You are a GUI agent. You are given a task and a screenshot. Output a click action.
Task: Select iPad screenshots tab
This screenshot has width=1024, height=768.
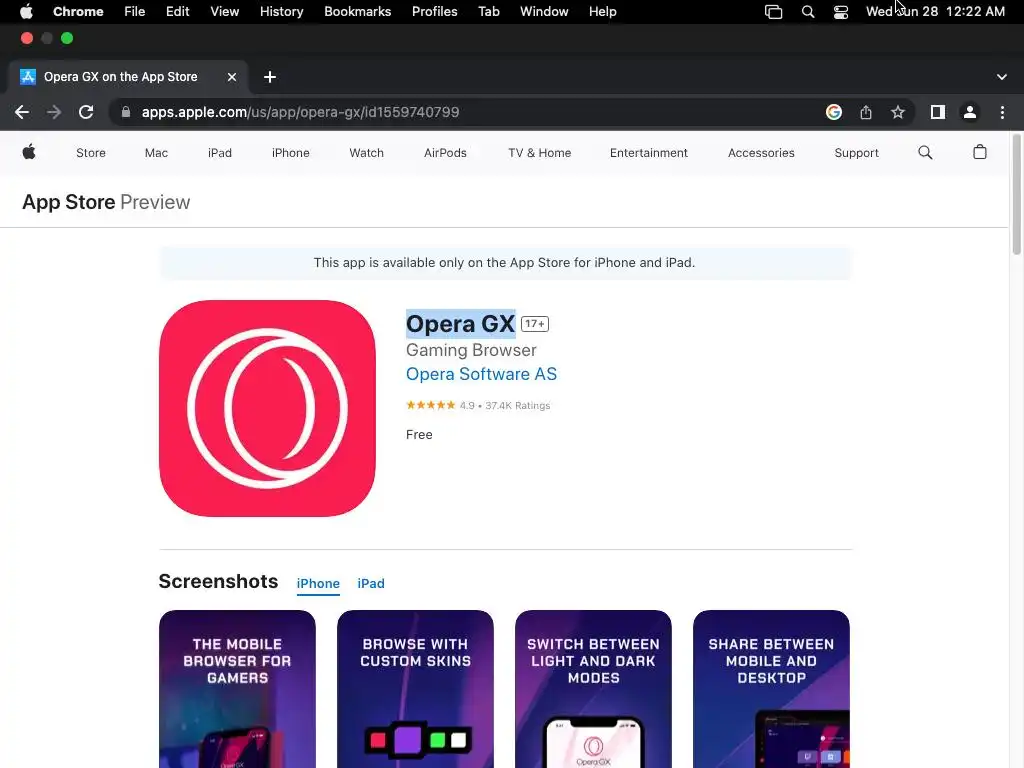tap(371, 583)
